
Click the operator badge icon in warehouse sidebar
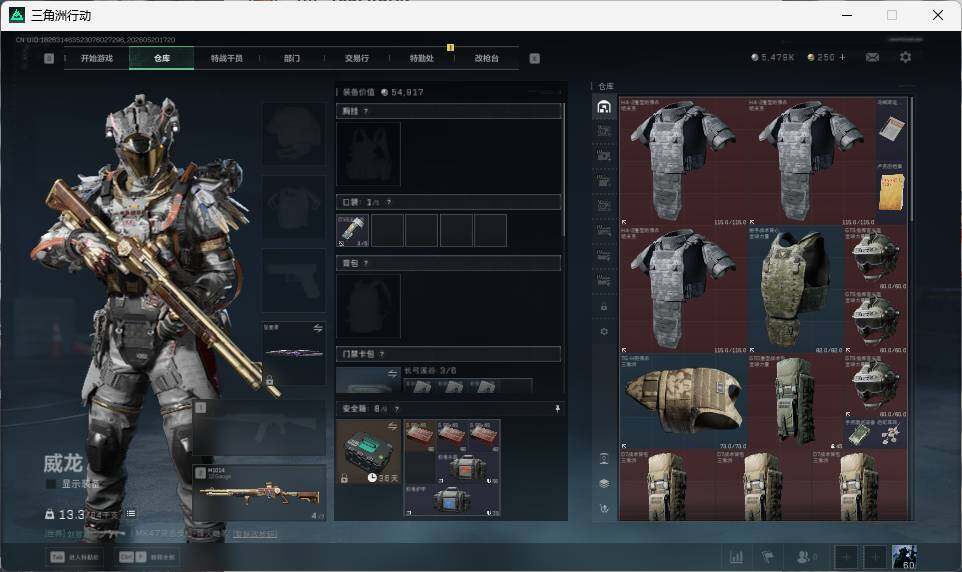pos(604,458)
